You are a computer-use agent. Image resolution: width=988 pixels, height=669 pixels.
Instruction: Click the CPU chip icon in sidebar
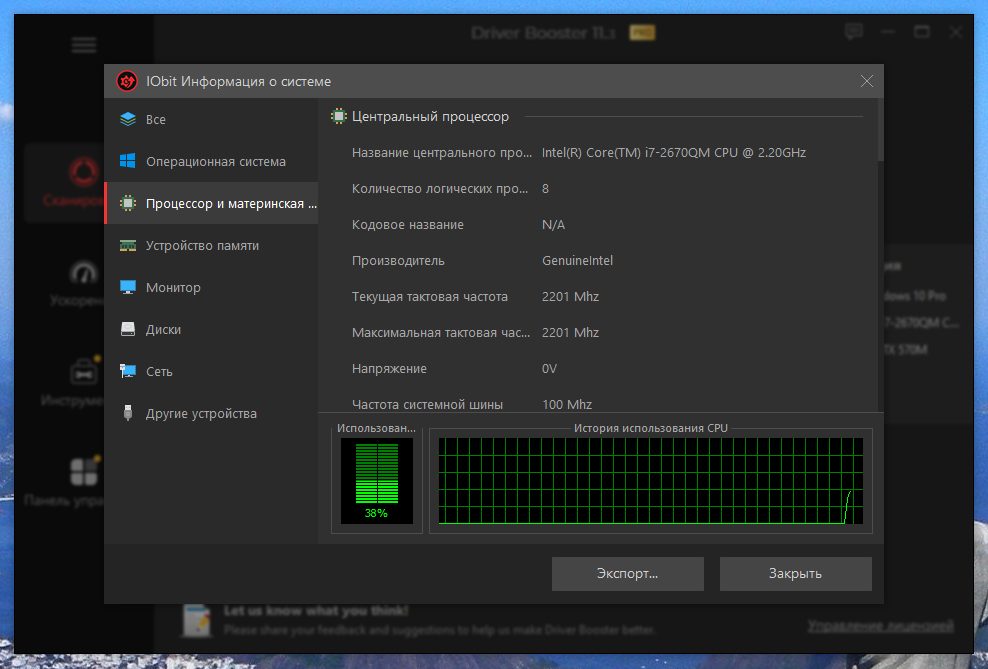128,203
